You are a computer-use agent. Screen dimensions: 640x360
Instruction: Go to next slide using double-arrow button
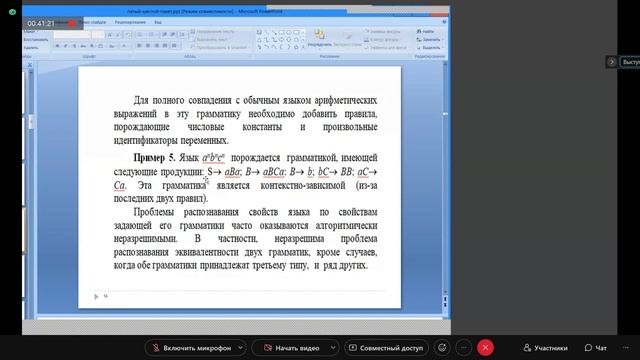click(x=445, y=305)
